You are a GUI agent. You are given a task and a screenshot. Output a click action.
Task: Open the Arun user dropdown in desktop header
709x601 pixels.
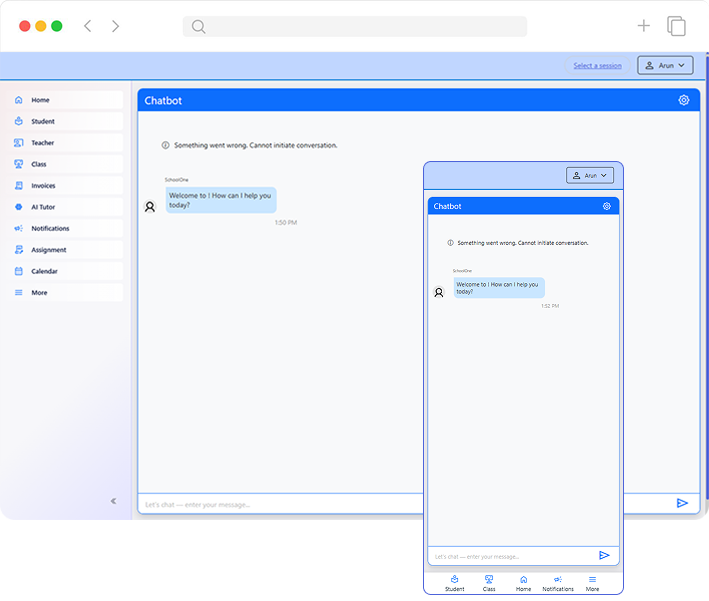(x=664, y=65)
